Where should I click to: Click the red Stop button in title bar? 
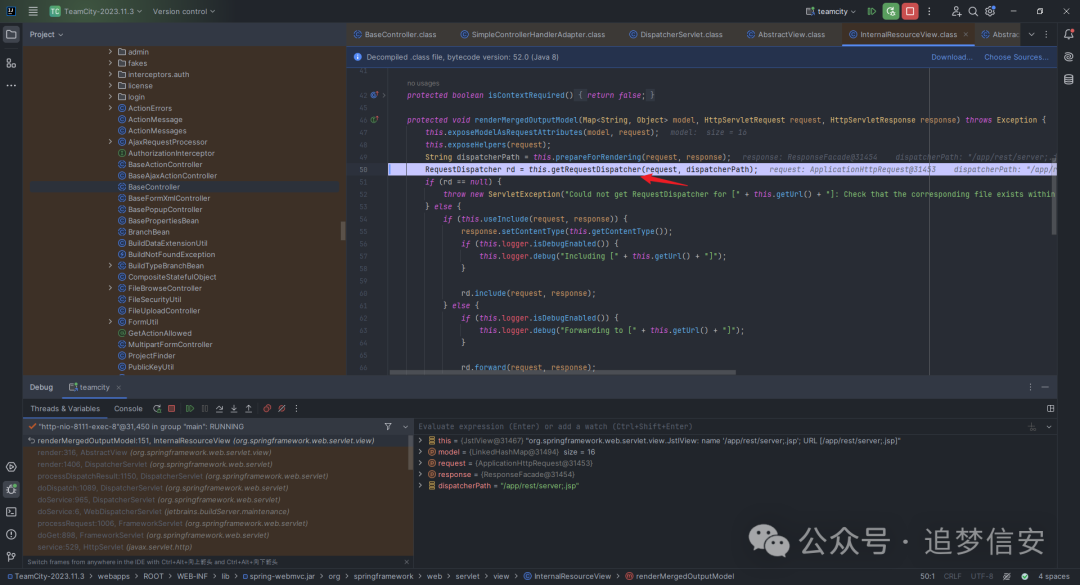point(910,11)
